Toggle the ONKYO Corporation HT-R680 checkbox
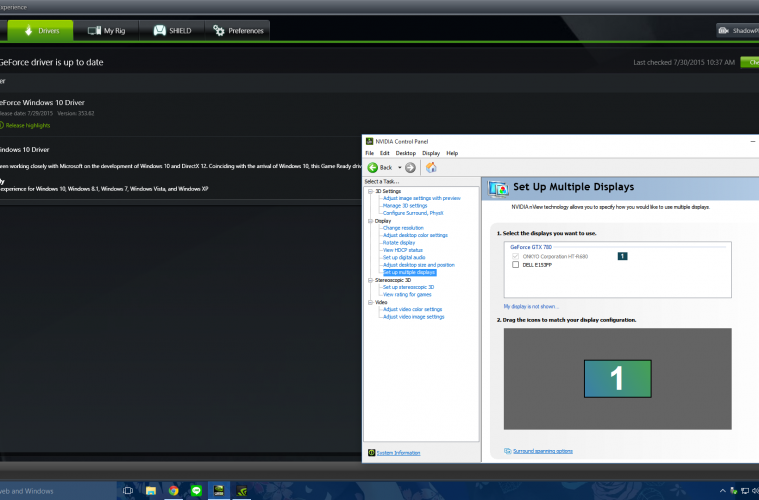This screenshot has width=759, height=500. (x=516, y=256)
